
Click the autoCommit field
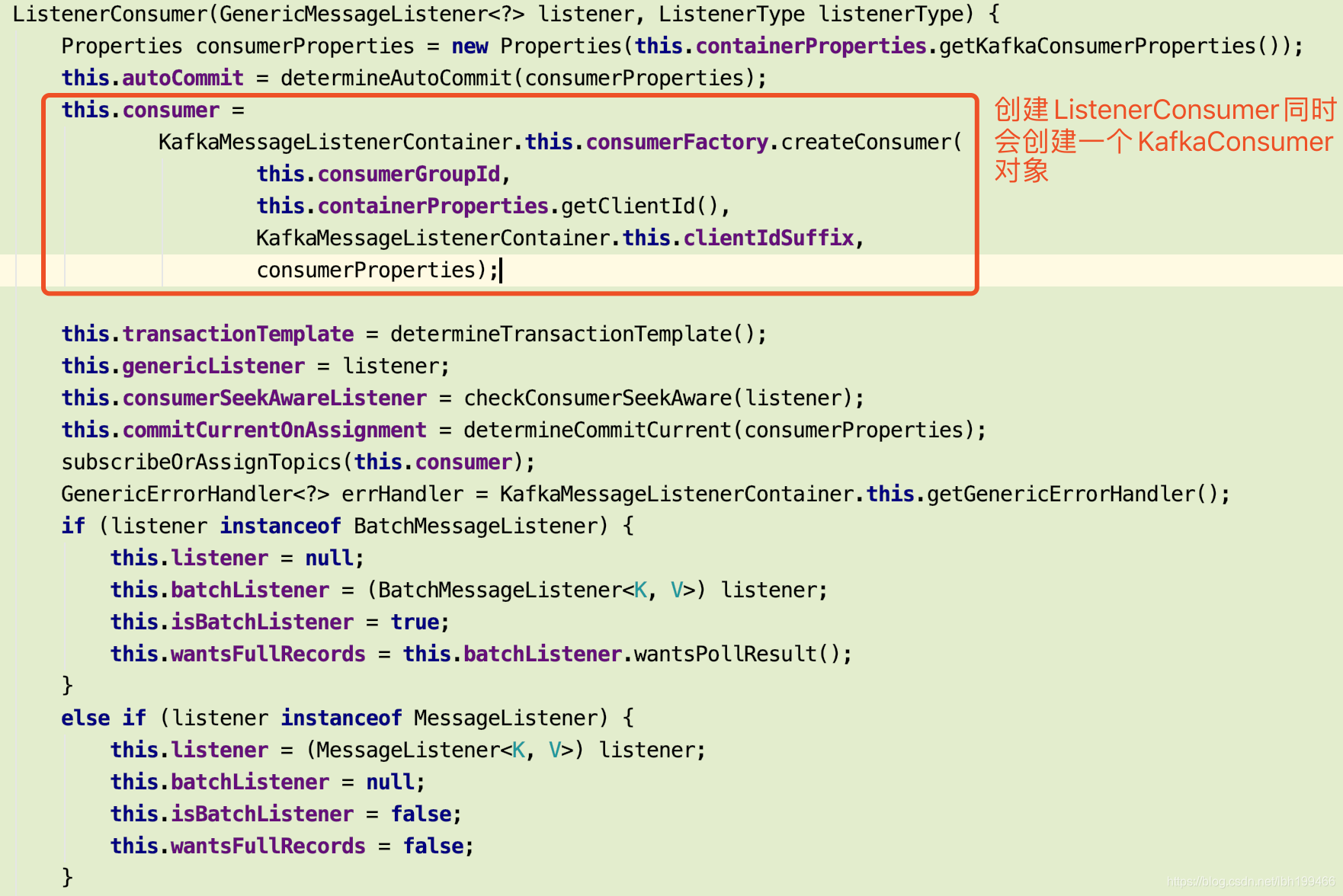(x=183, y=78)
